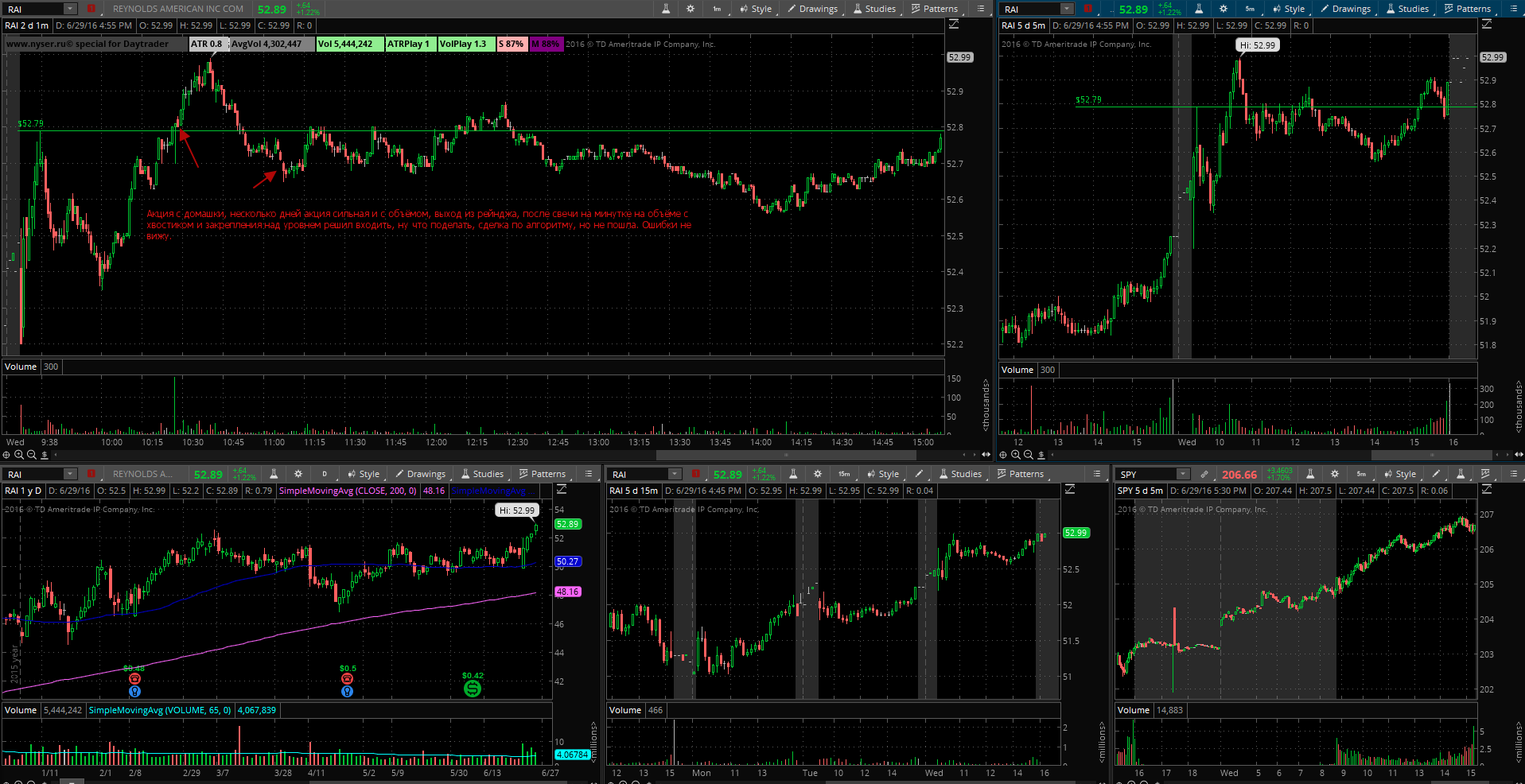This screenshot has height=784, width=1525.
Task: Open the symbol dropdown in the RAI 1m chart
Action: (70, 9)
